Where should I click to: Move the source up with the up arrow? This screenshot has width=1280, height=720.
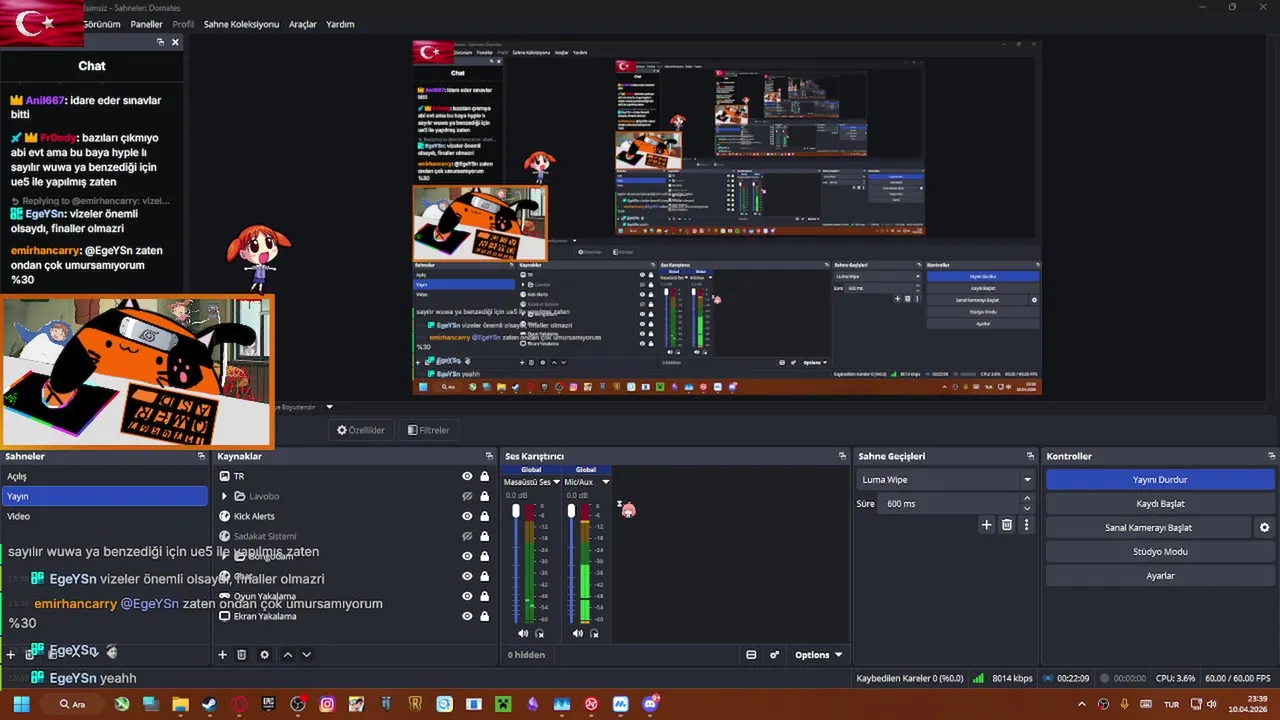coord(288,655)
